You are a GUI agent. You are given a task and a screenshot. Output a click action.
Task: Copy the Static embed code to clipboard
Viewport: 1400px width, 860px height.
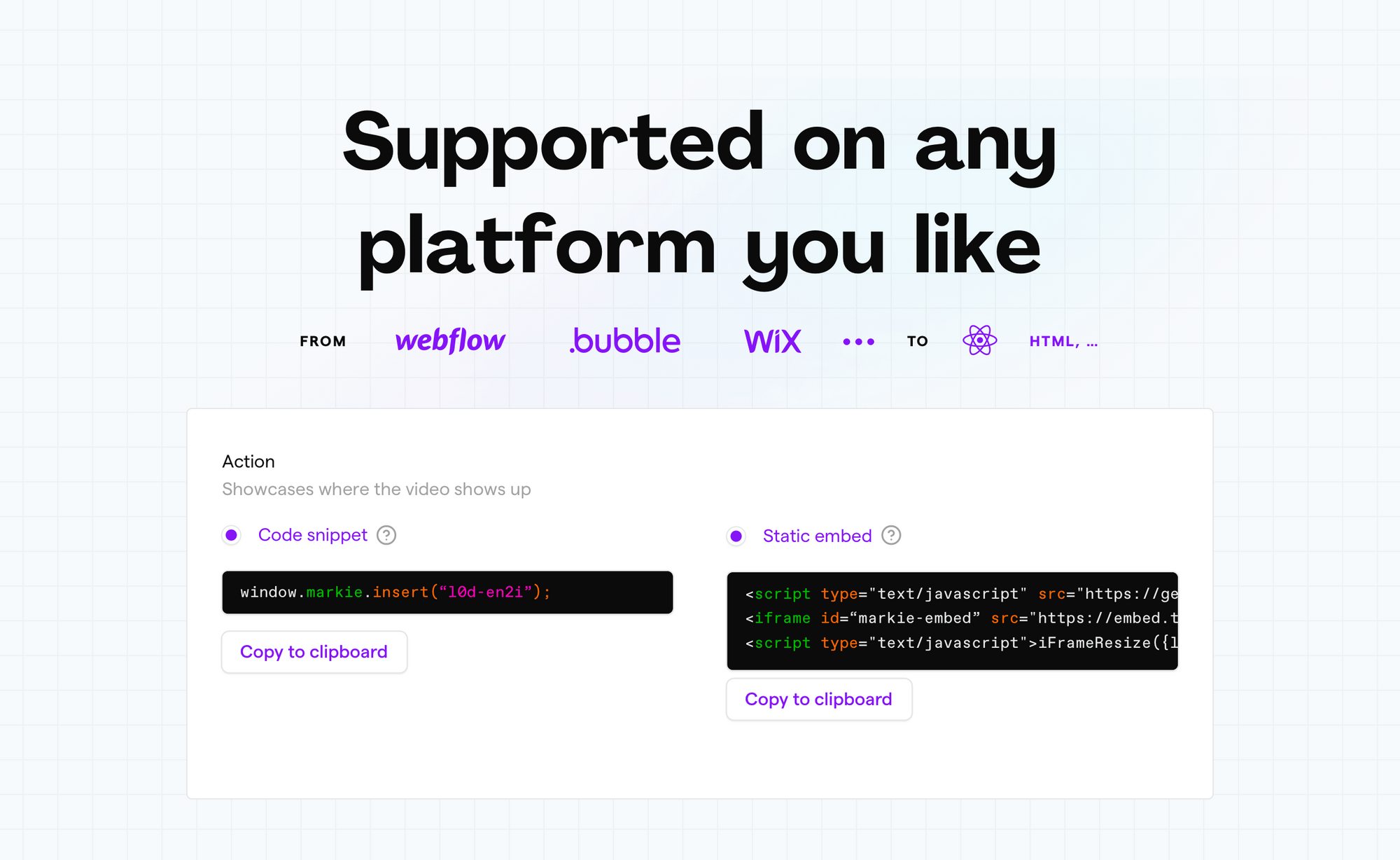(819, 699)
